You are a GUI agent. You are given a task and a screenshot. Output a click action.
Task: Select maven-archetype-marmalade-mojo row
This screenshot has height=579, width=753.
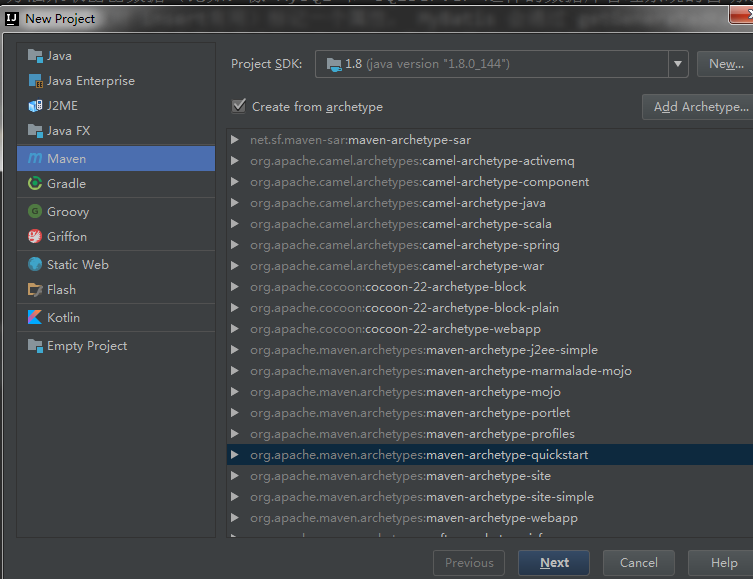click(490, 371)
